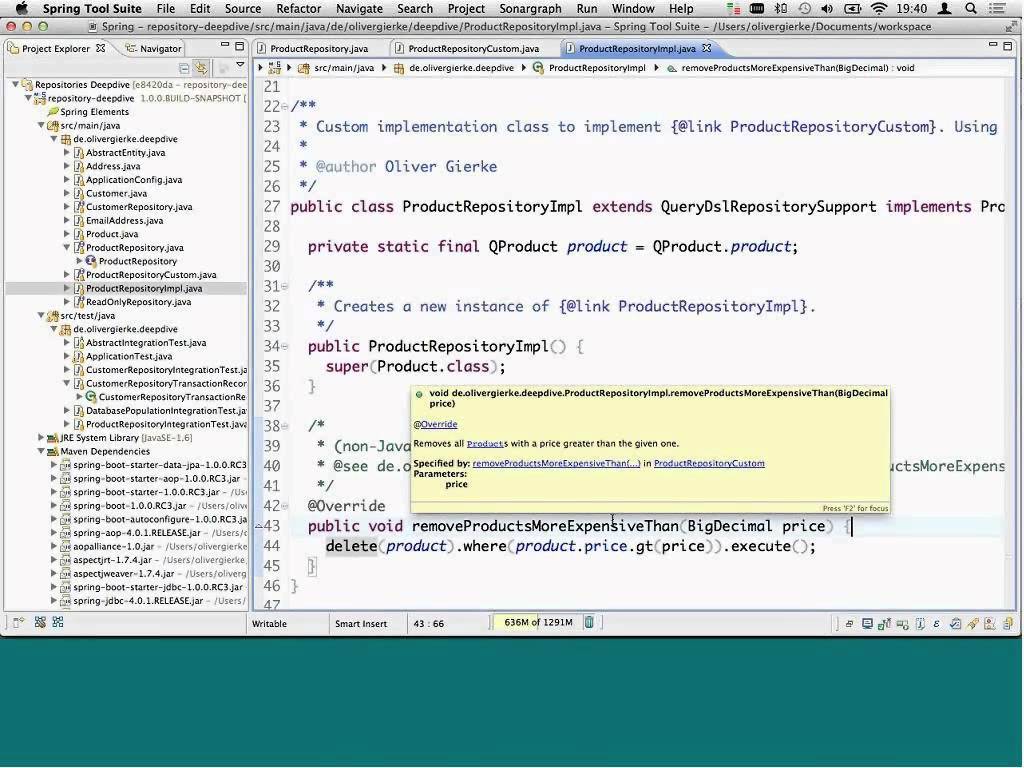Viewport: 1024px width, 768px height.
Task: Expand the JRE System Library node
Action: [x=42, y=437]
